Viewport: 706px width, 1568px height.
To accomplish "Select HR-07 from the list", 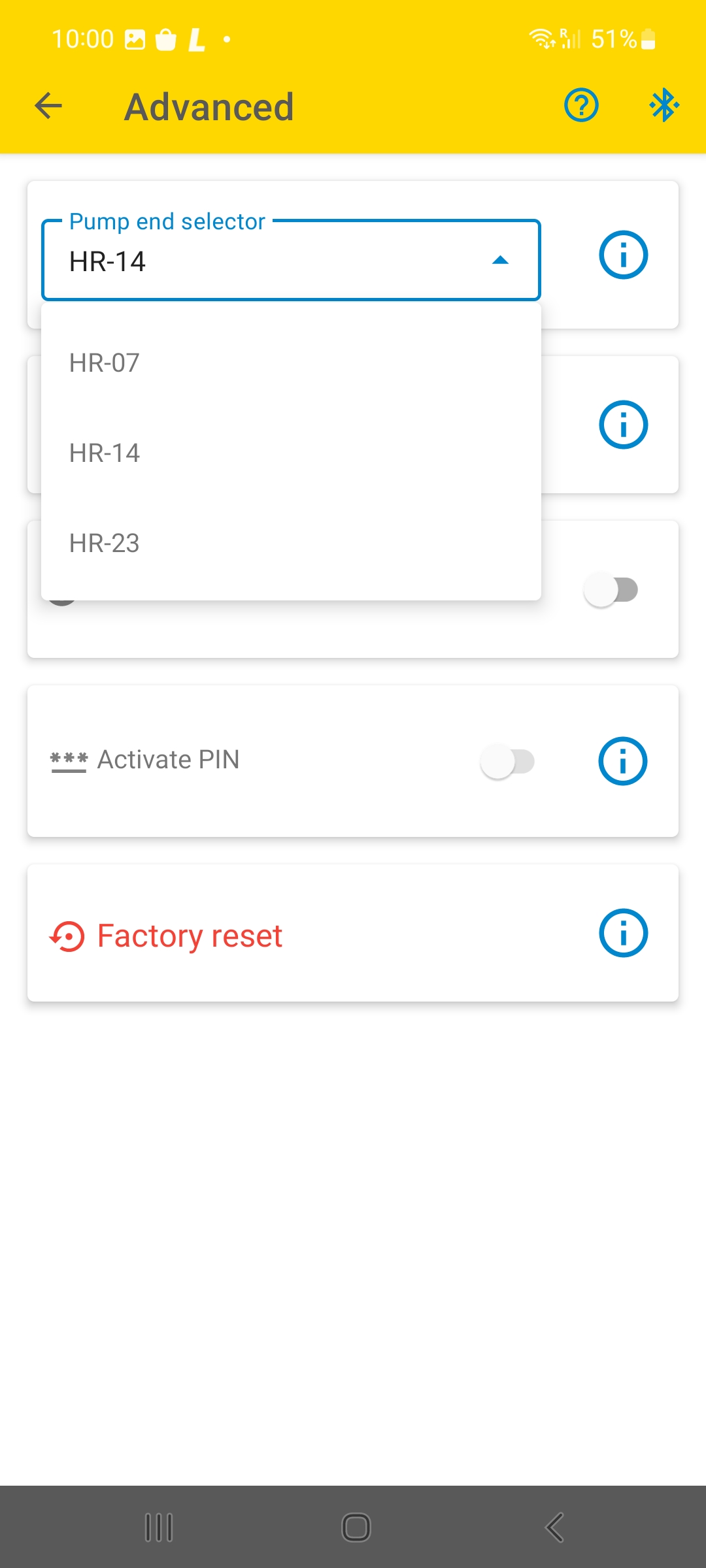I will [x=291, y=363].
